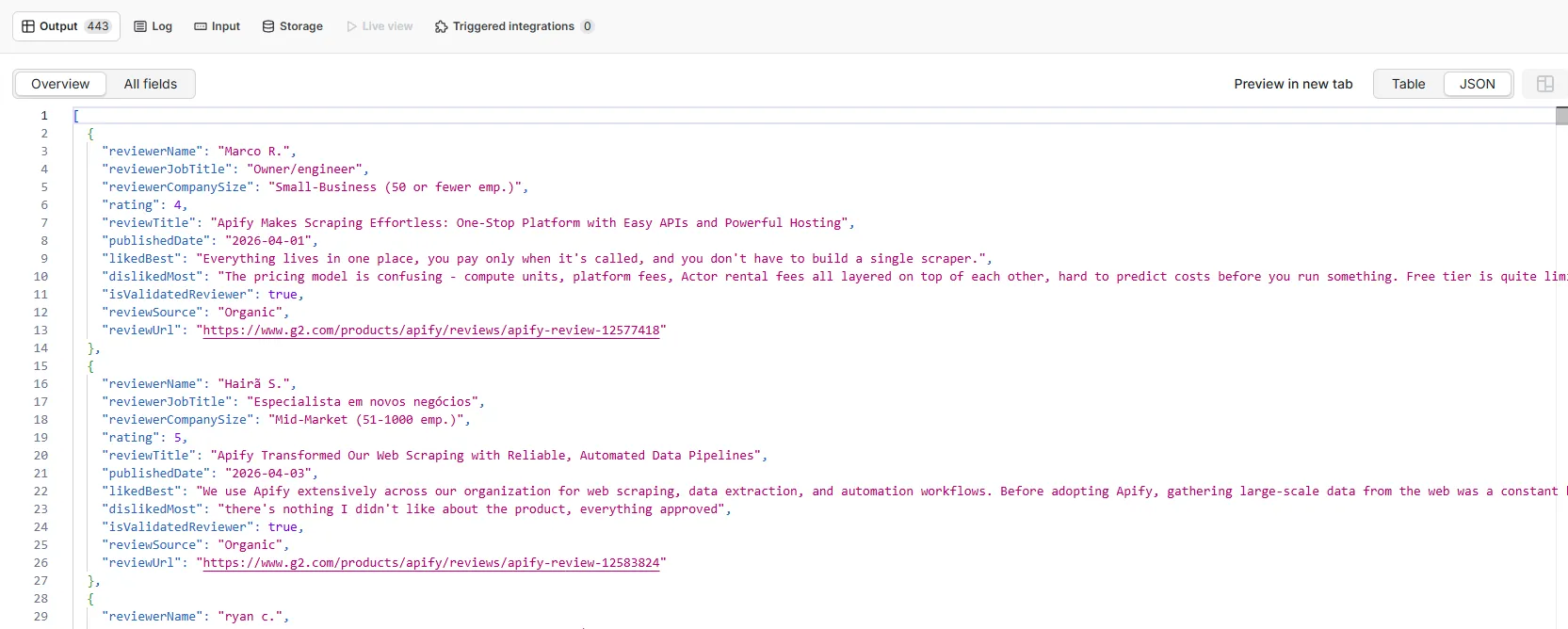The image size is (1568, 629).
Task: Click the "ryan c." reviewer name value
Action: pos(251,617)
